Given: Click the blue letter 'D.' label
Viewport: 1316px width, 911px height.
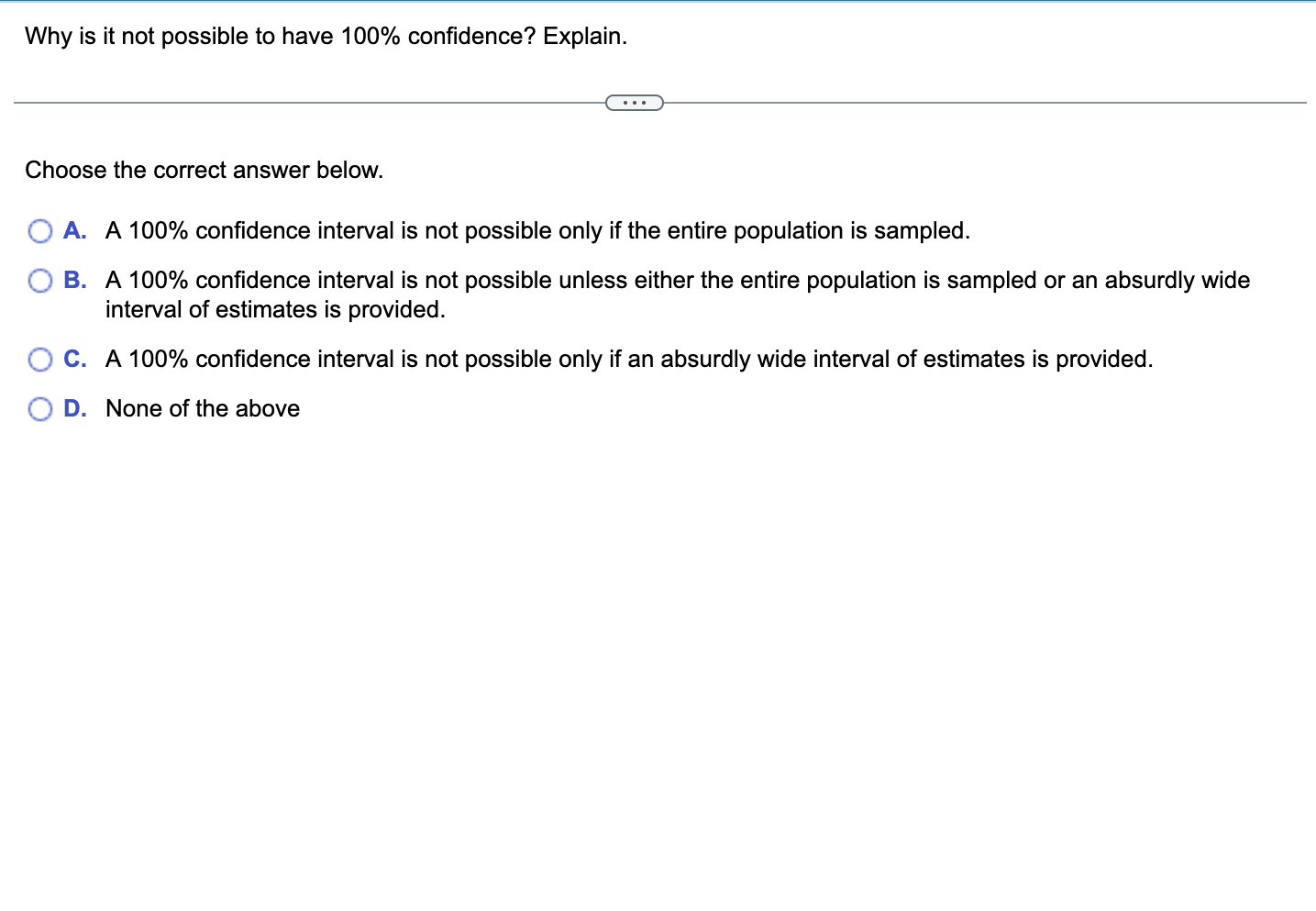Looking at the screenshot, I should tap(75, 408).
